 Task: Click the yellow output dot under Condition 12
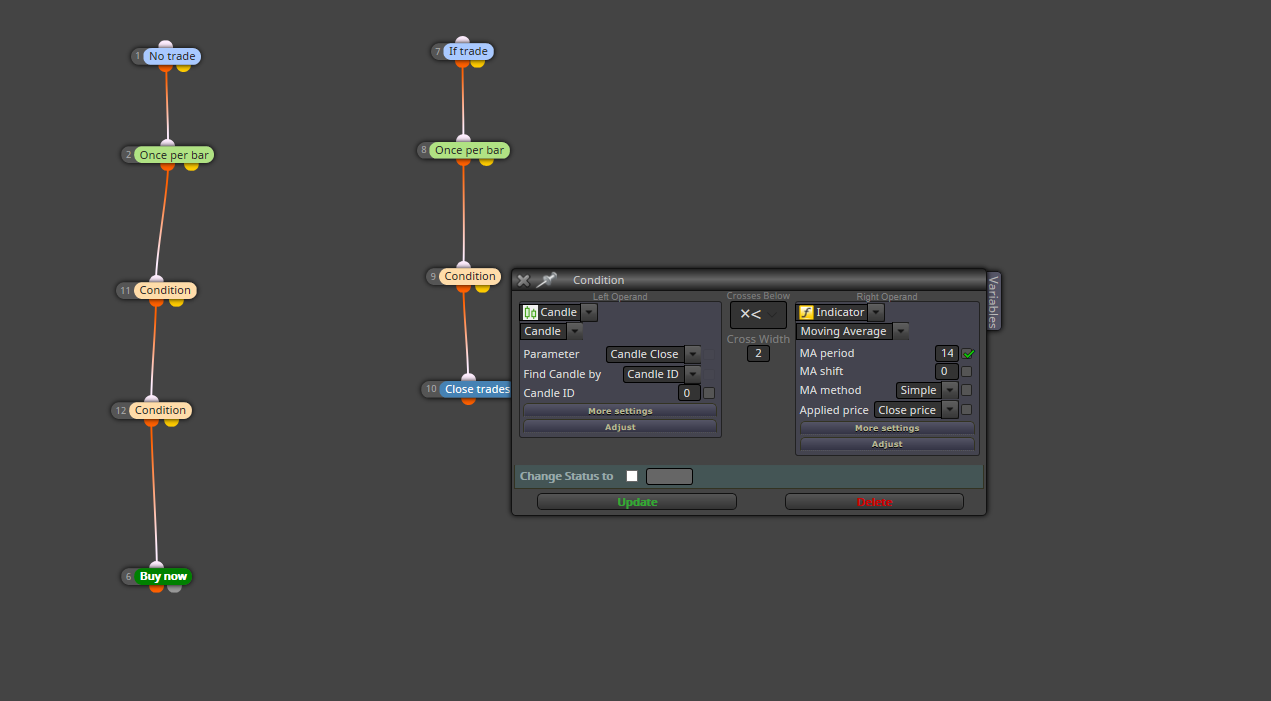point(171,421)
